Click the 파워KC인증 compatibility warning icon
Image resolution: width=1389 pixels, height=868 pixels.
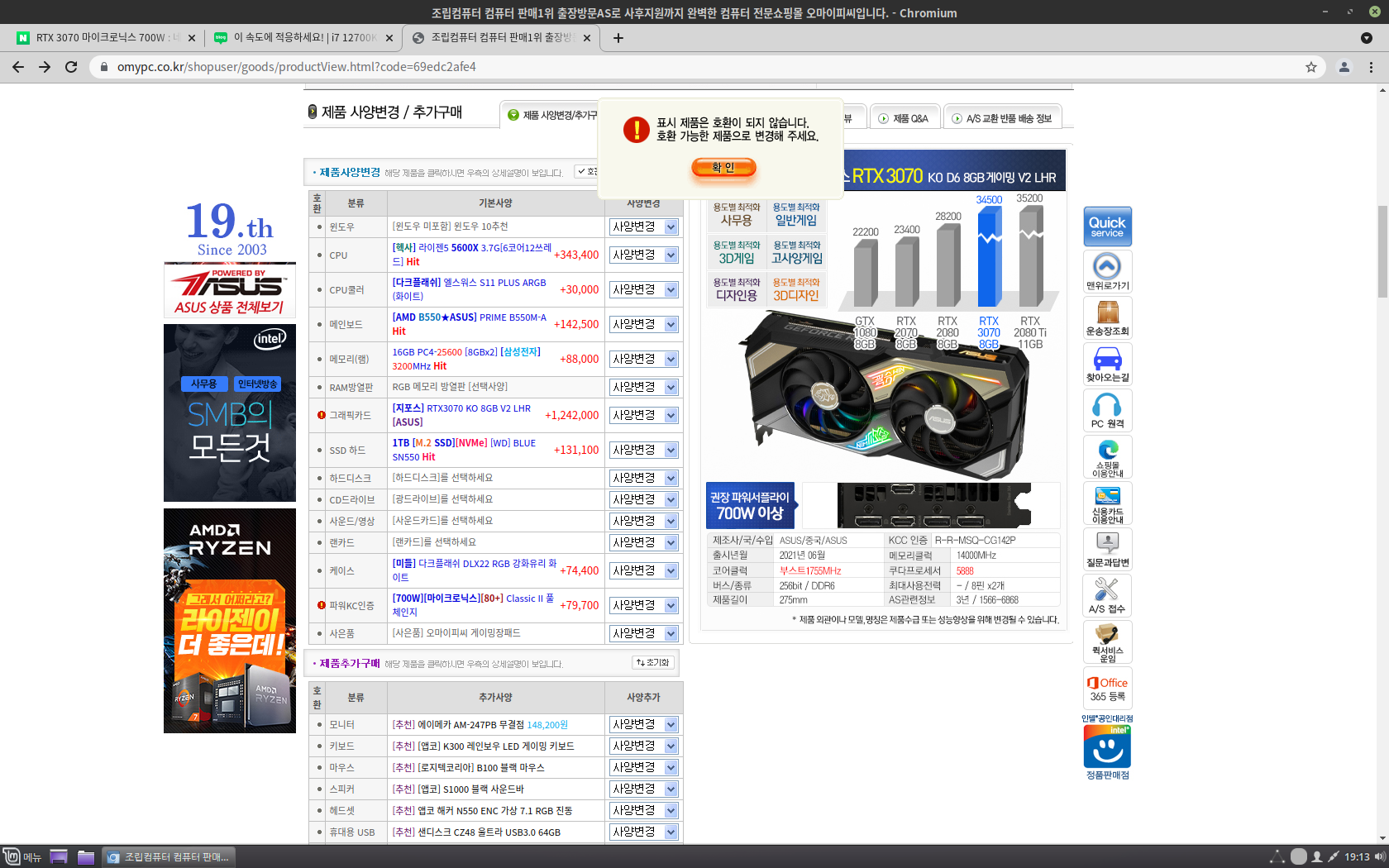321,605
